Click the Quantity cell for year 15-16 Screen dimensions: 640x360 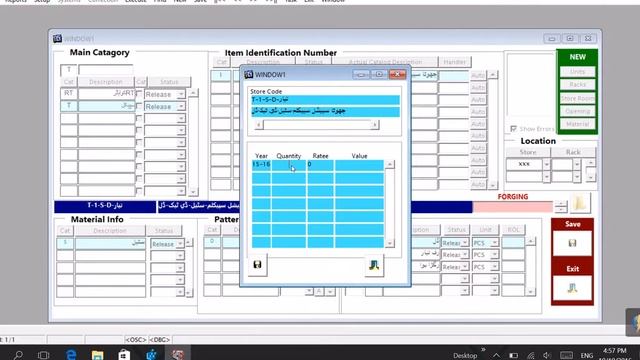coord(289,164)
